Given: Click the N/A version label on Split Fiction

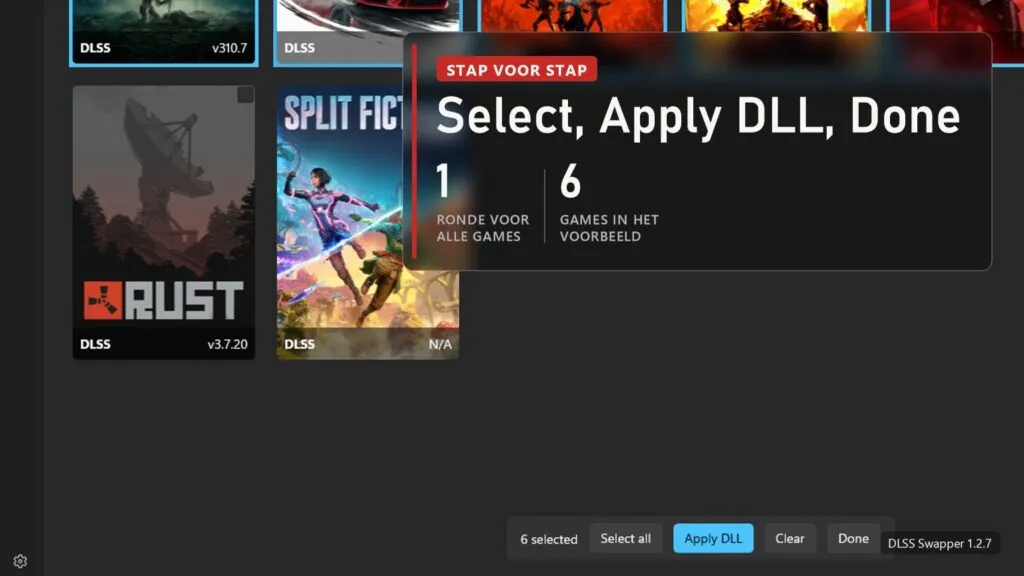Looking at the screenshot, I should coord(440,344).
